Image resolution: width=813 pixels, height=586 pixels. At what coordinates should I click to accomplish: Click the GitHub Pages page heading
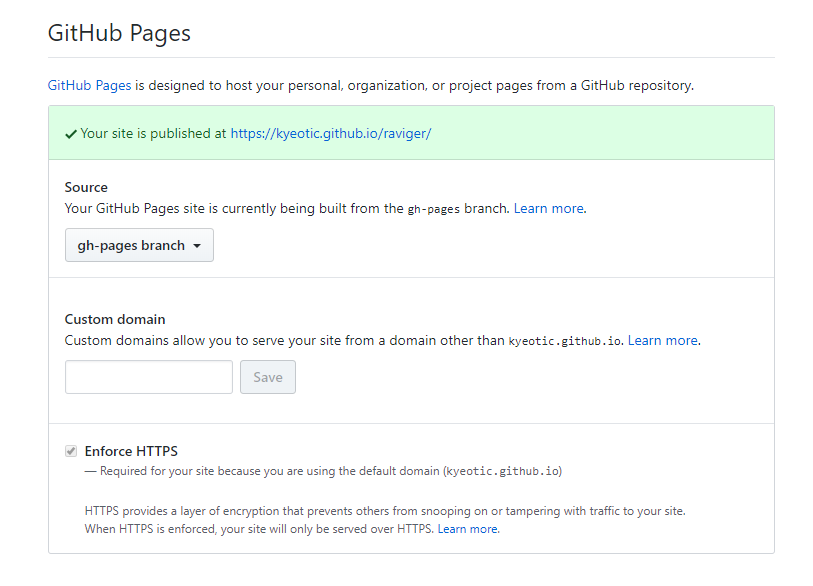119,33
